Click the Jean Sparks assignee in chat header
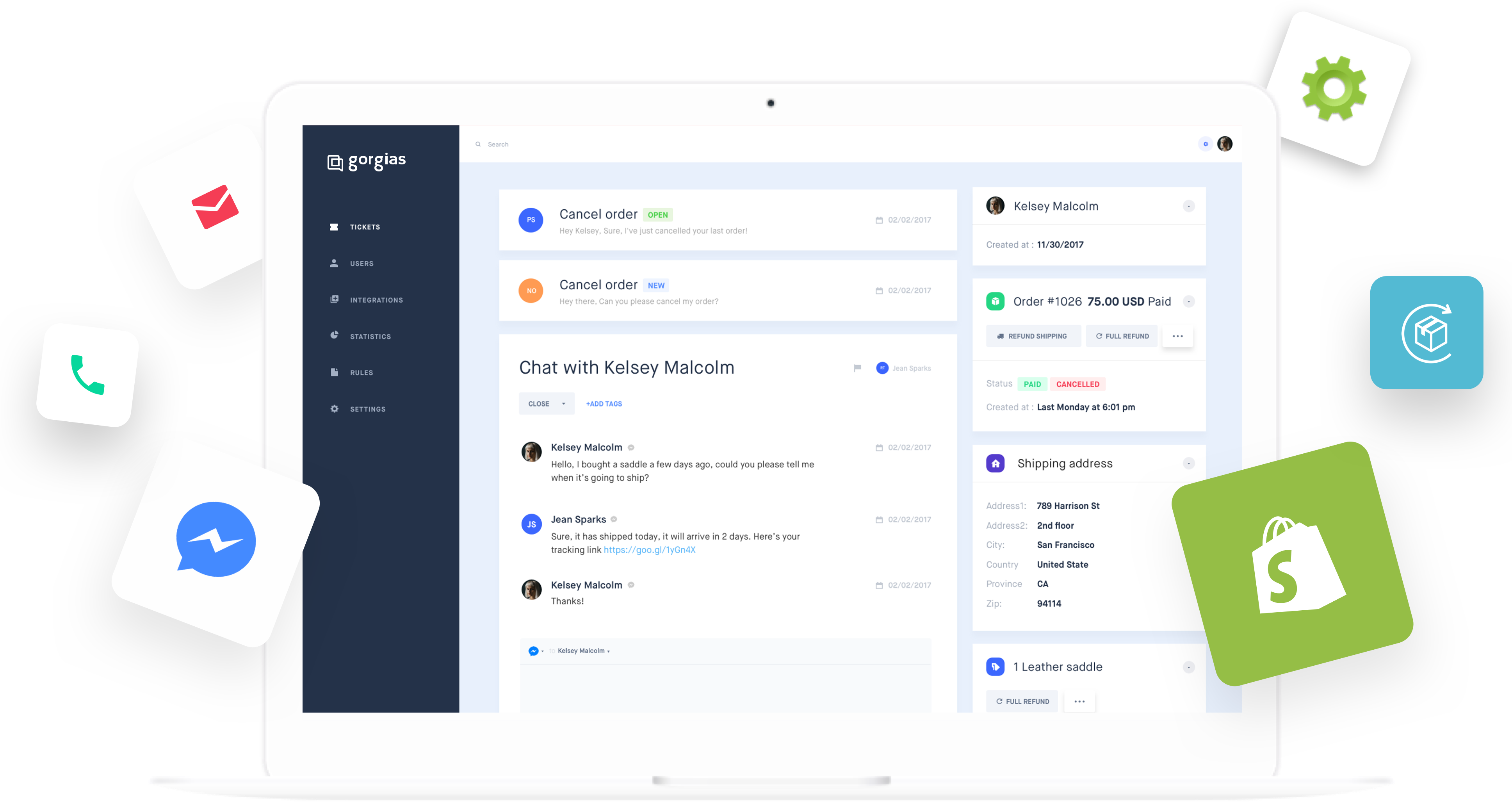 point(903,368)
